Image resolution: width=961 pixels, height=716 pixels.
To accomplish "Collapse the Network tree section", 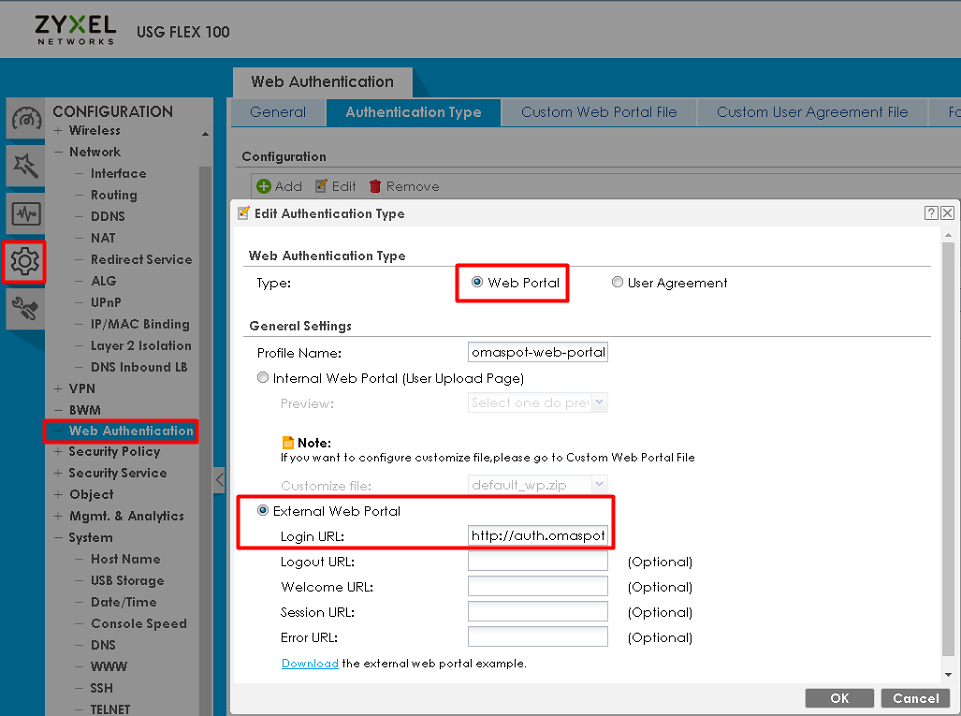I will (x=58, y=152).
